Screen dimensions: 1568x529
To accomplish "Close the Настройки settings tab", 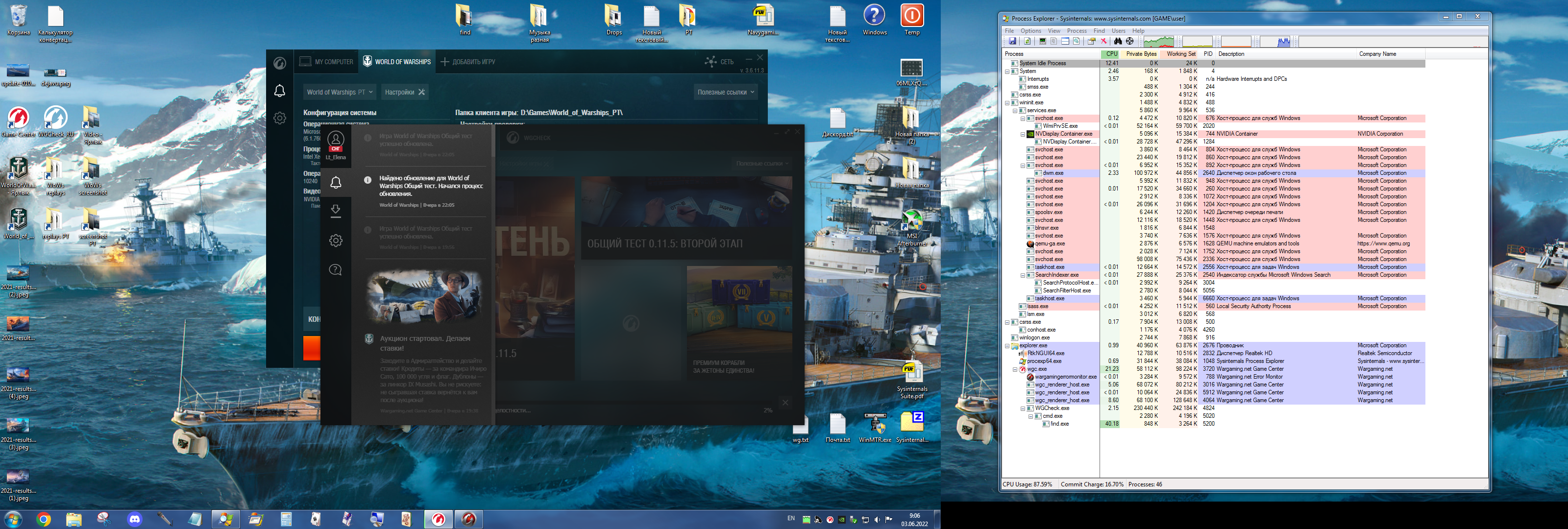I will [421, 93].
